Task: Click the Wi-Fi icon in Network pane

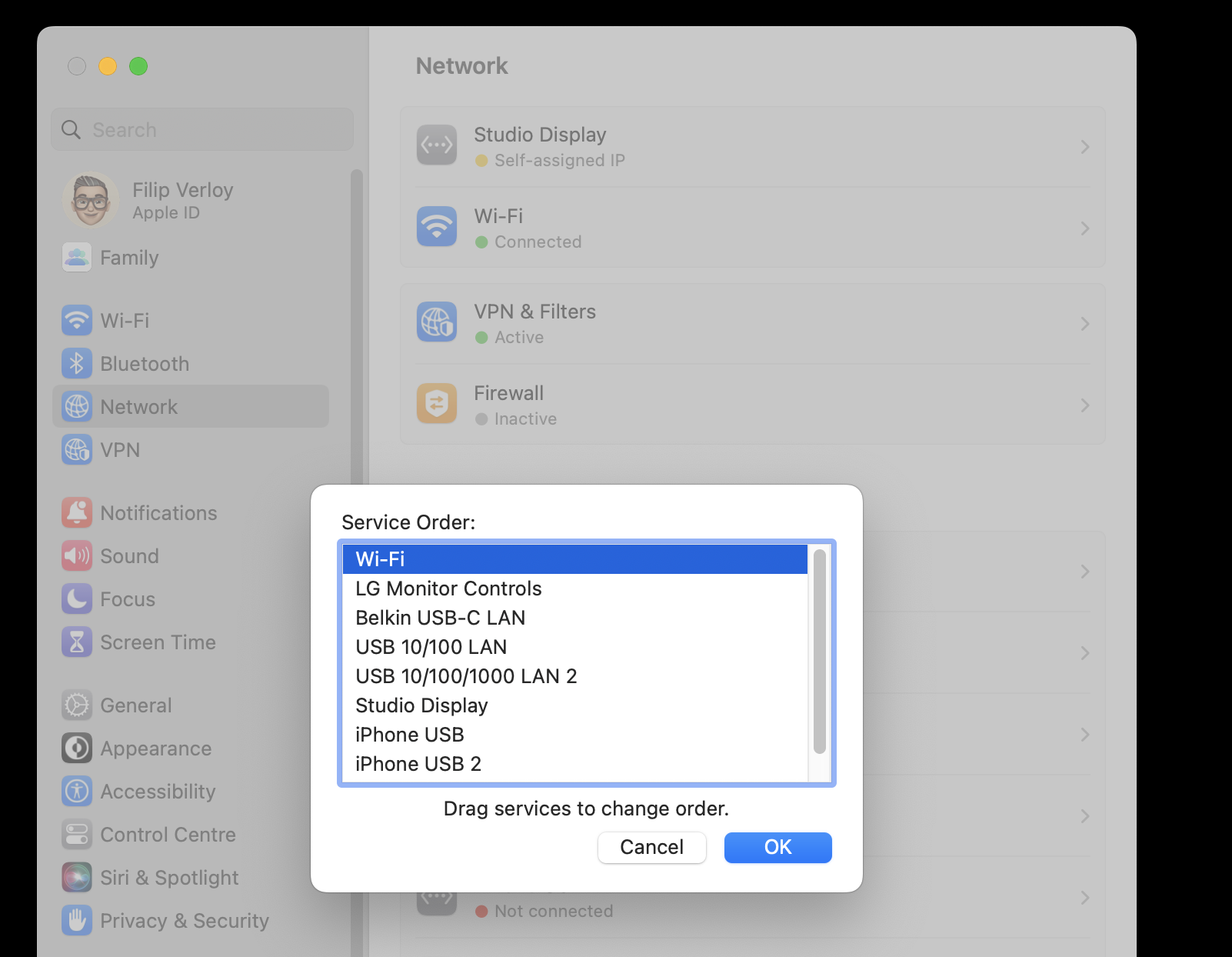Action: point(437,226)
